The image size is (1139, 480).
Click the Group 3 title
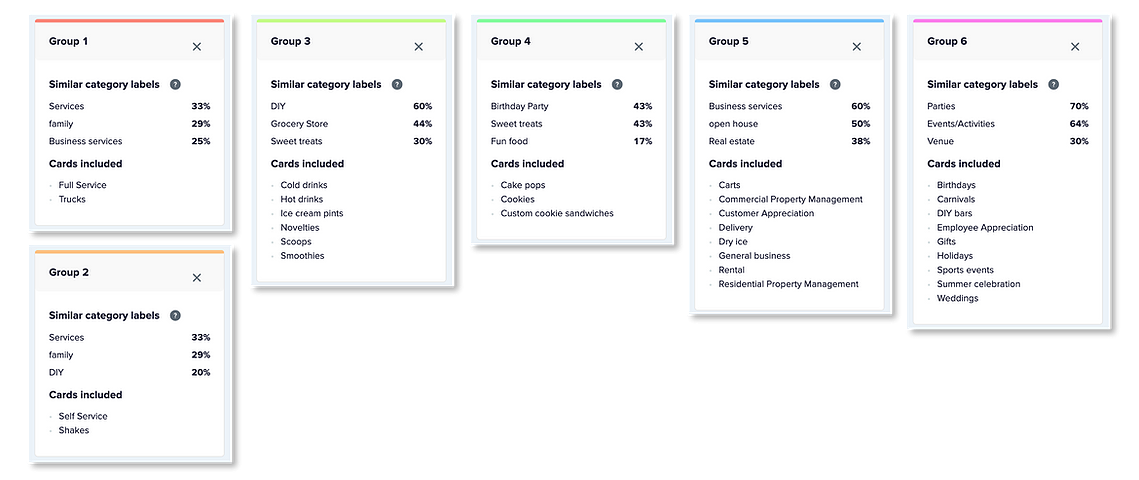click(x=291, y=41)
